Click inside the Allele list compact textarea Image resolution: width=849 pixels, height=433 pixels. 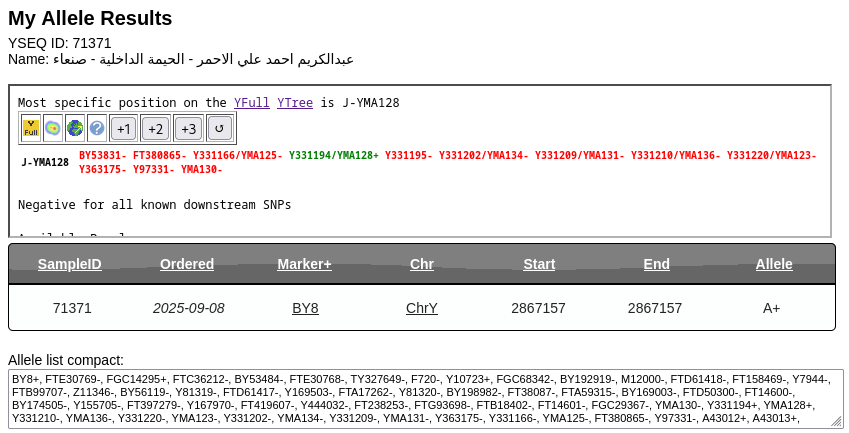pos(426,399)
